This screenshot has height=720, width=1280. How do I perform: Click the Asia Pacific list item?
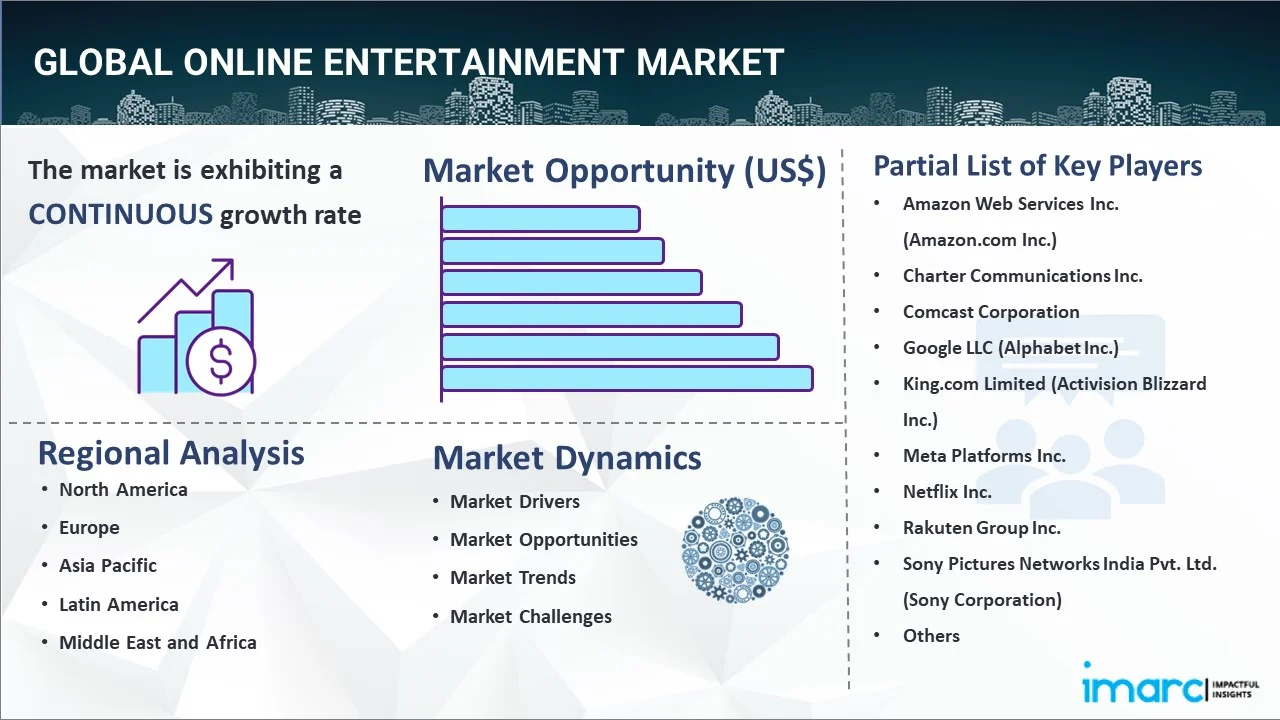pyautogui.click(x=108, y=565)
